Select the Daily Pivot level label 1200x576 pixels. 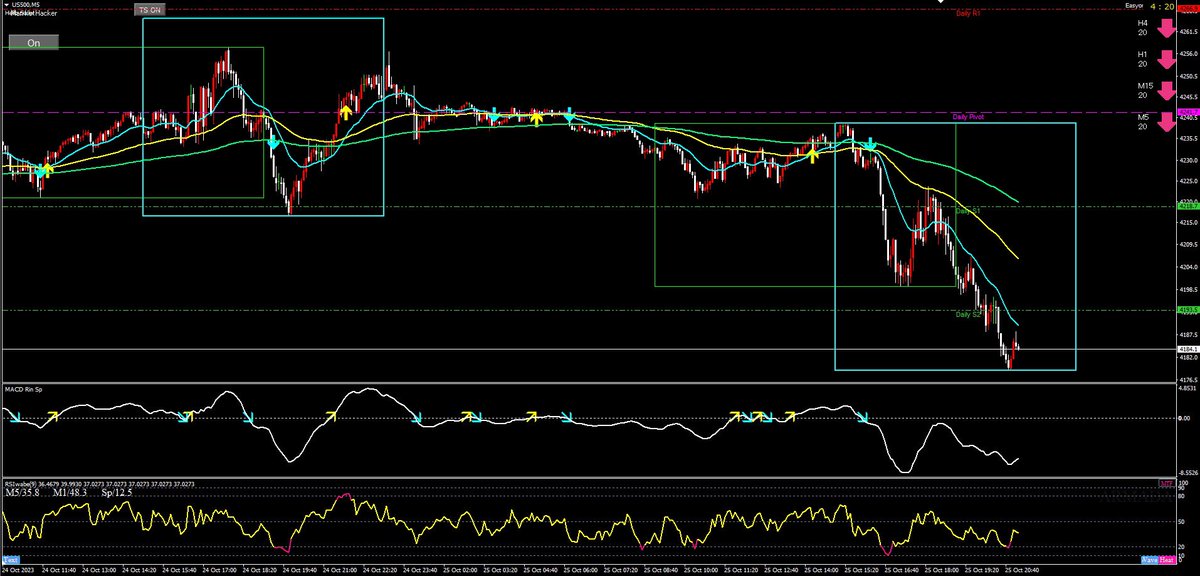point(968,117)
